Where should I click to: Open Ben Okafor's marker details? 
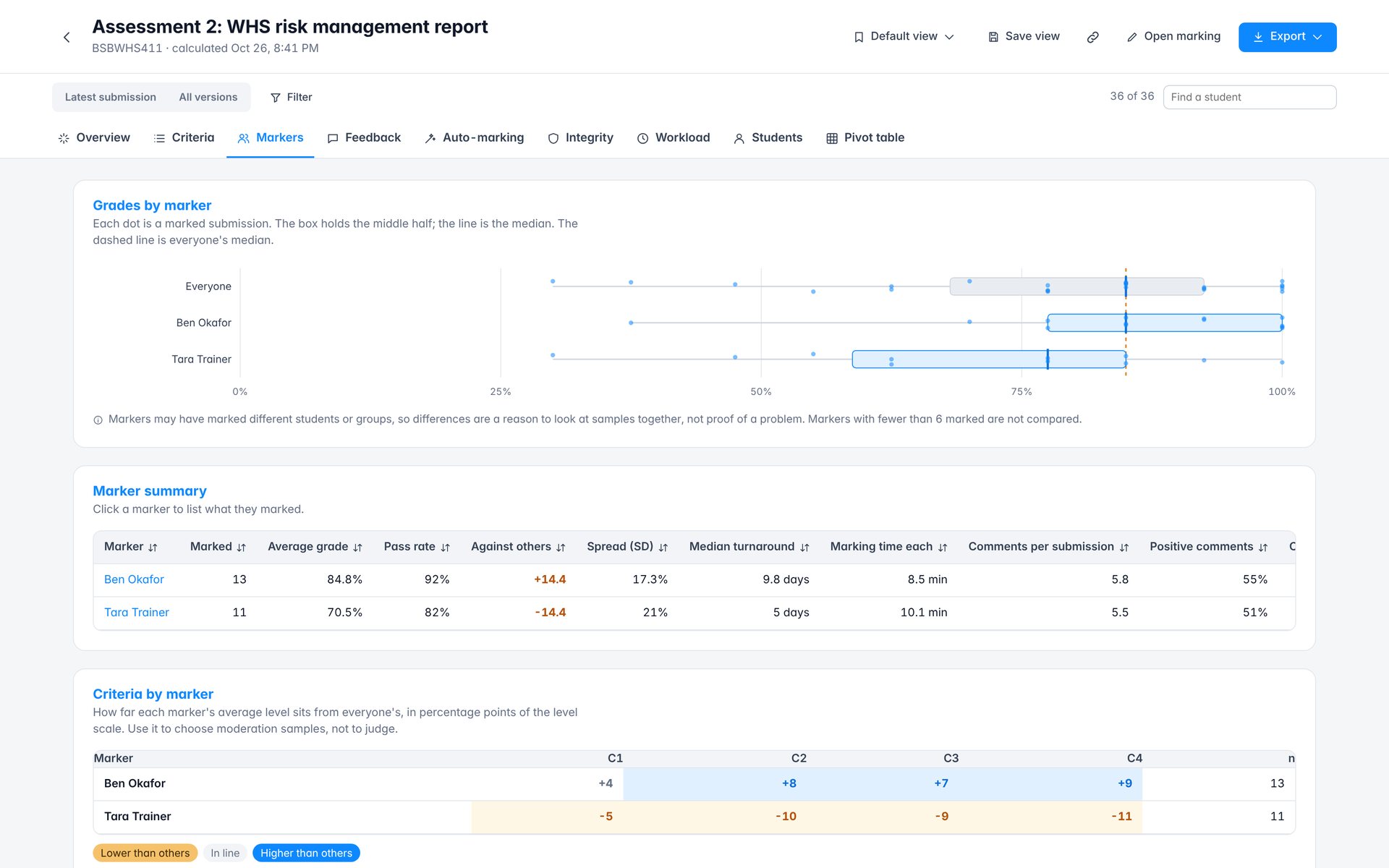tap(134, 579)
